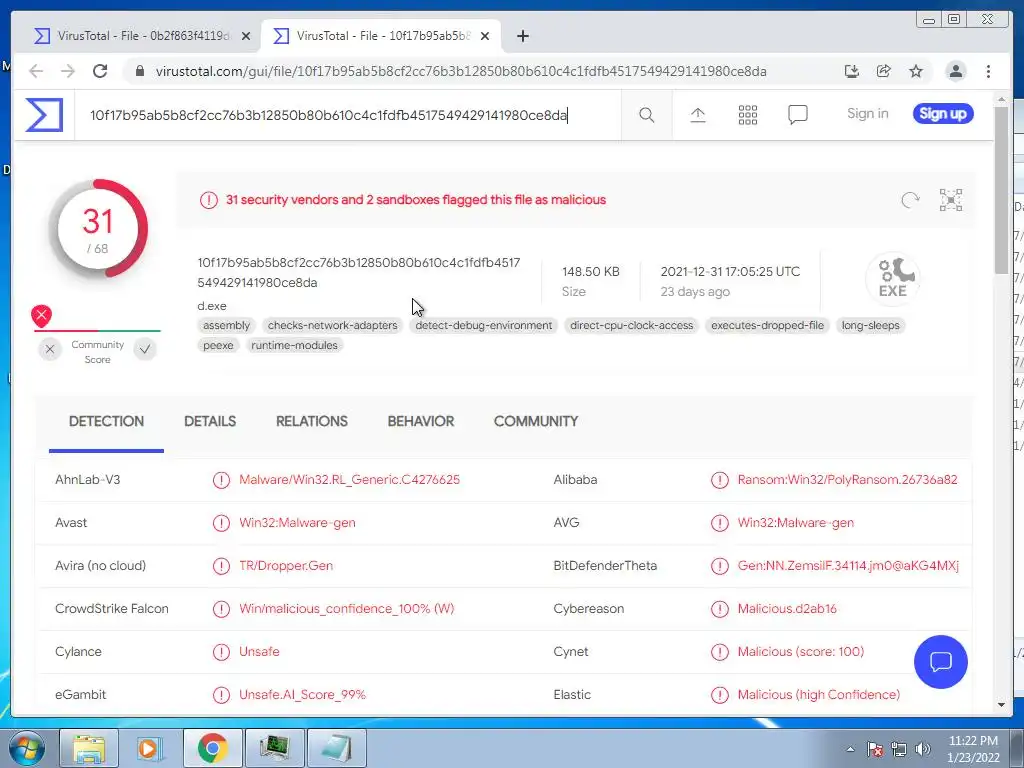The width and height of the screenshot is (1024, 768).
Task: Click the red community score marker
Action: coord(41,316)
